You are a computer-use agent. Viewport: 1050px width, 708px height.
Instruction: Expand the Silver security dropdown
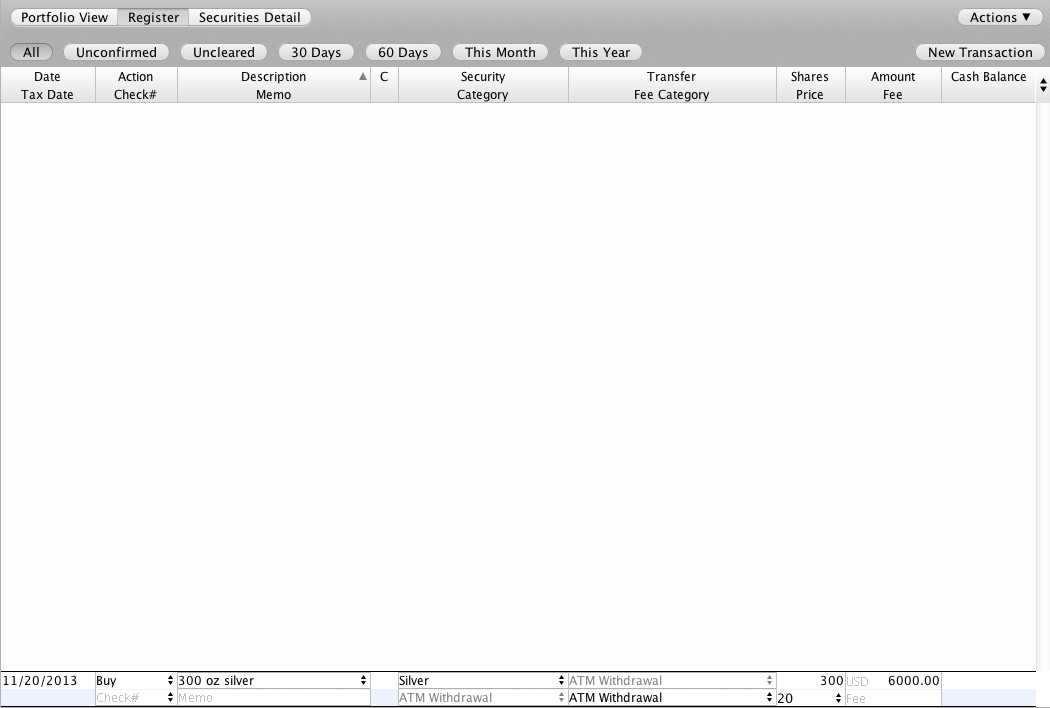coord(561,681)
